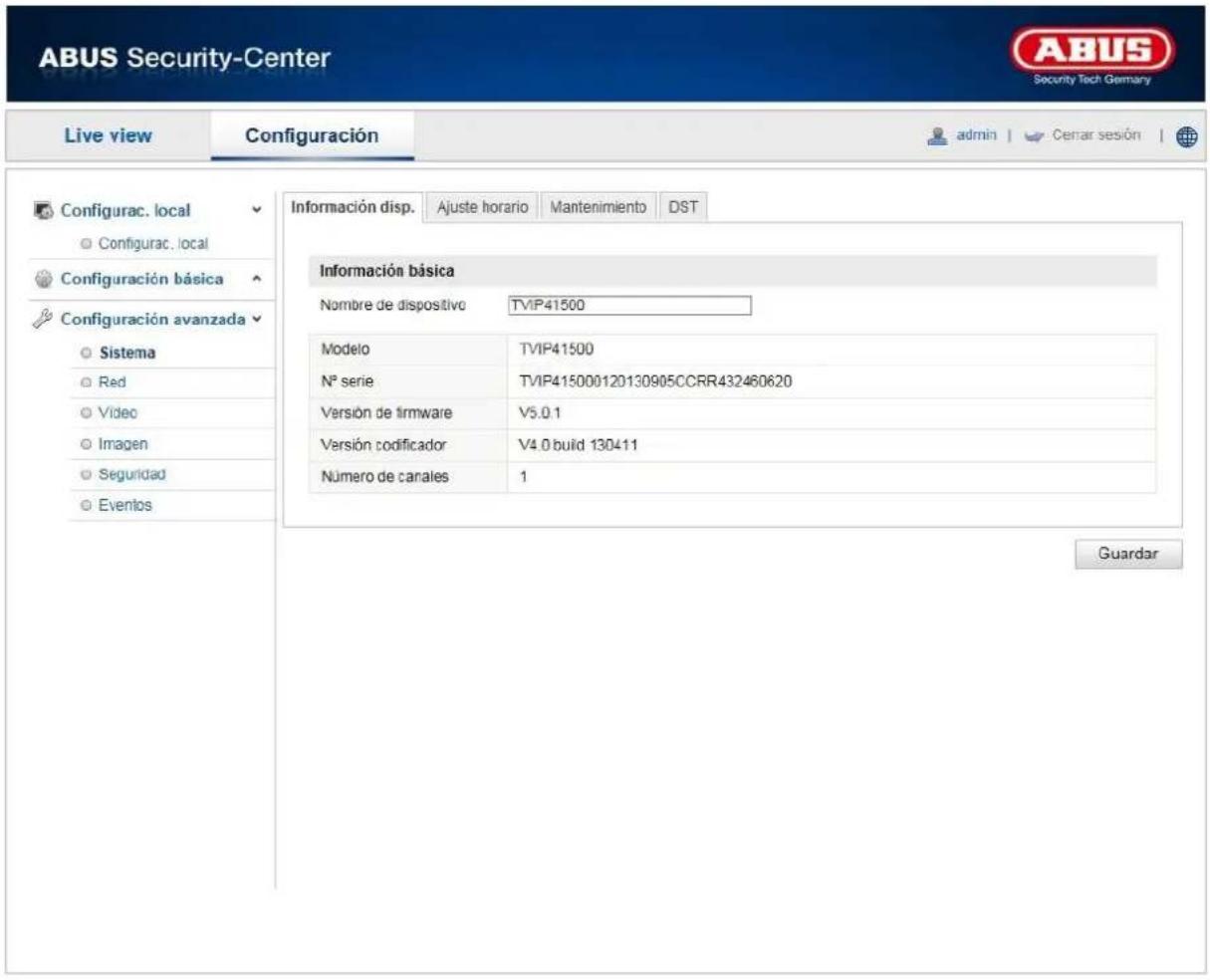Open the Ajuste horario tab
1210x980 pixels.
tap(482, 207)
